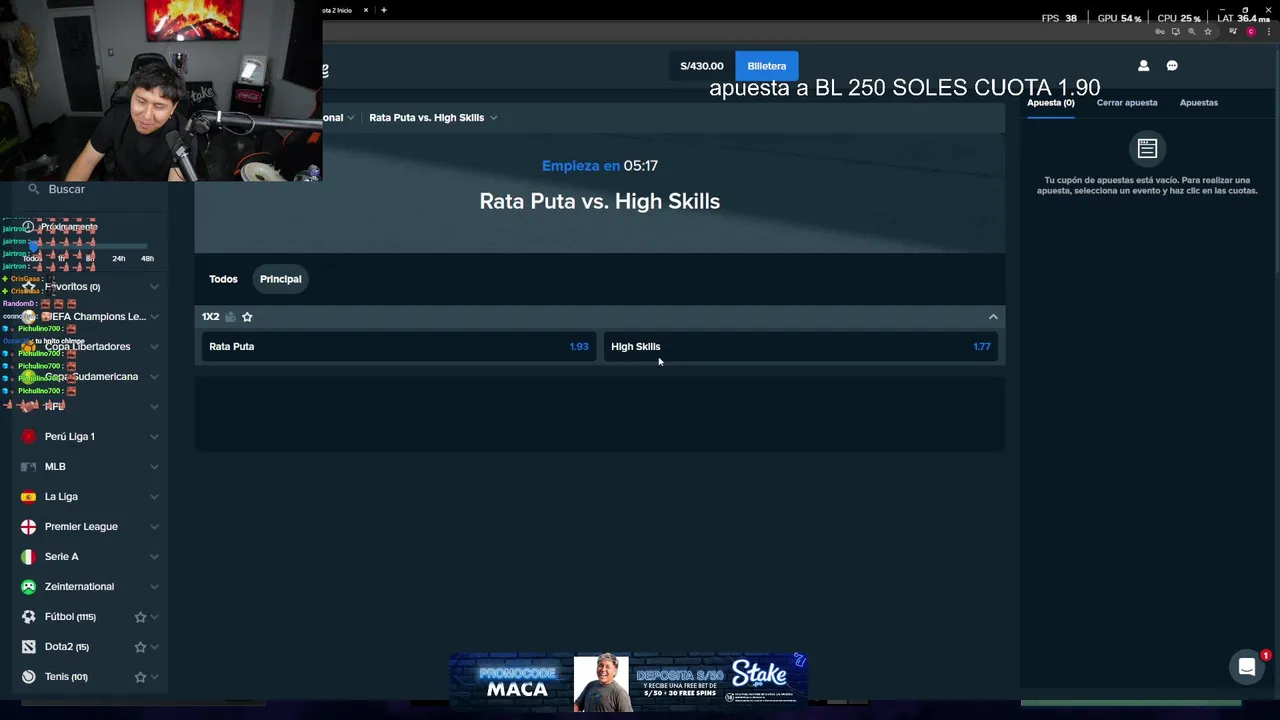The height and width of the screenshot is (720, 1280).
Task: Set the time filter to 24h
Action: point(119,259)
